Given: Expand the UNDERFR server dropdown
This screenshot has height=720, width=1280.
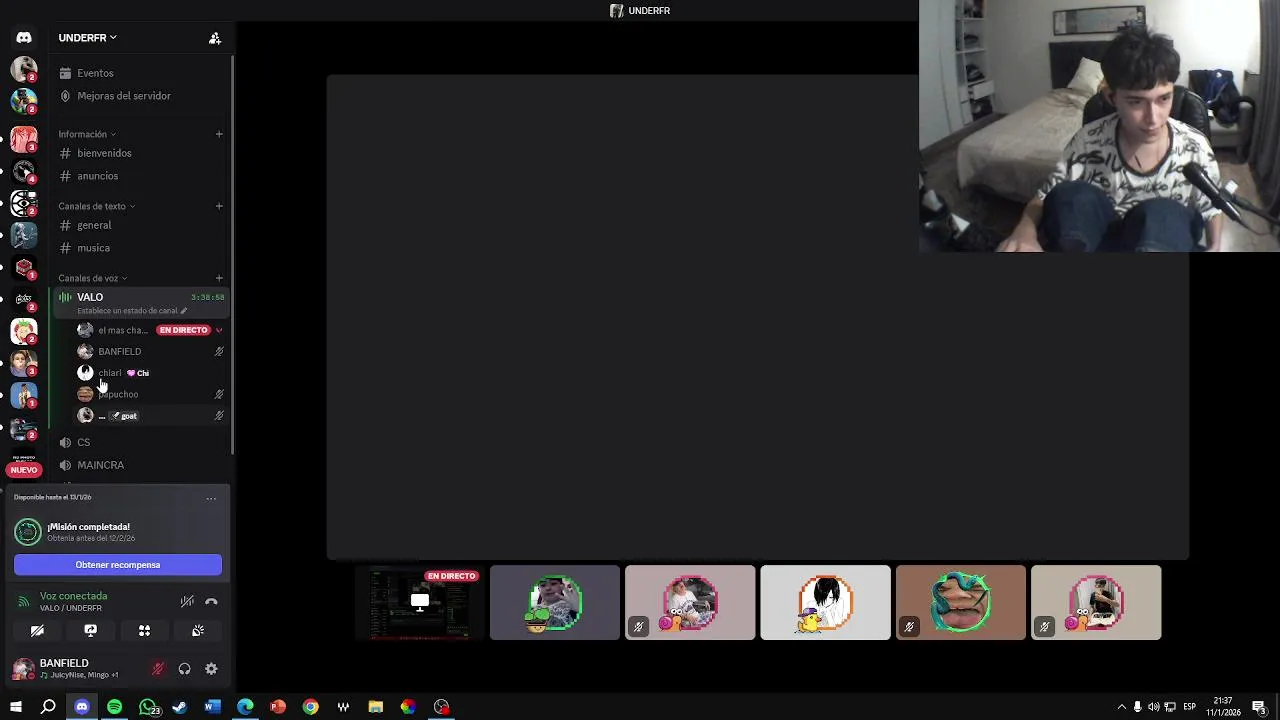Looking at the screenshot, I should tap(113, 38).
